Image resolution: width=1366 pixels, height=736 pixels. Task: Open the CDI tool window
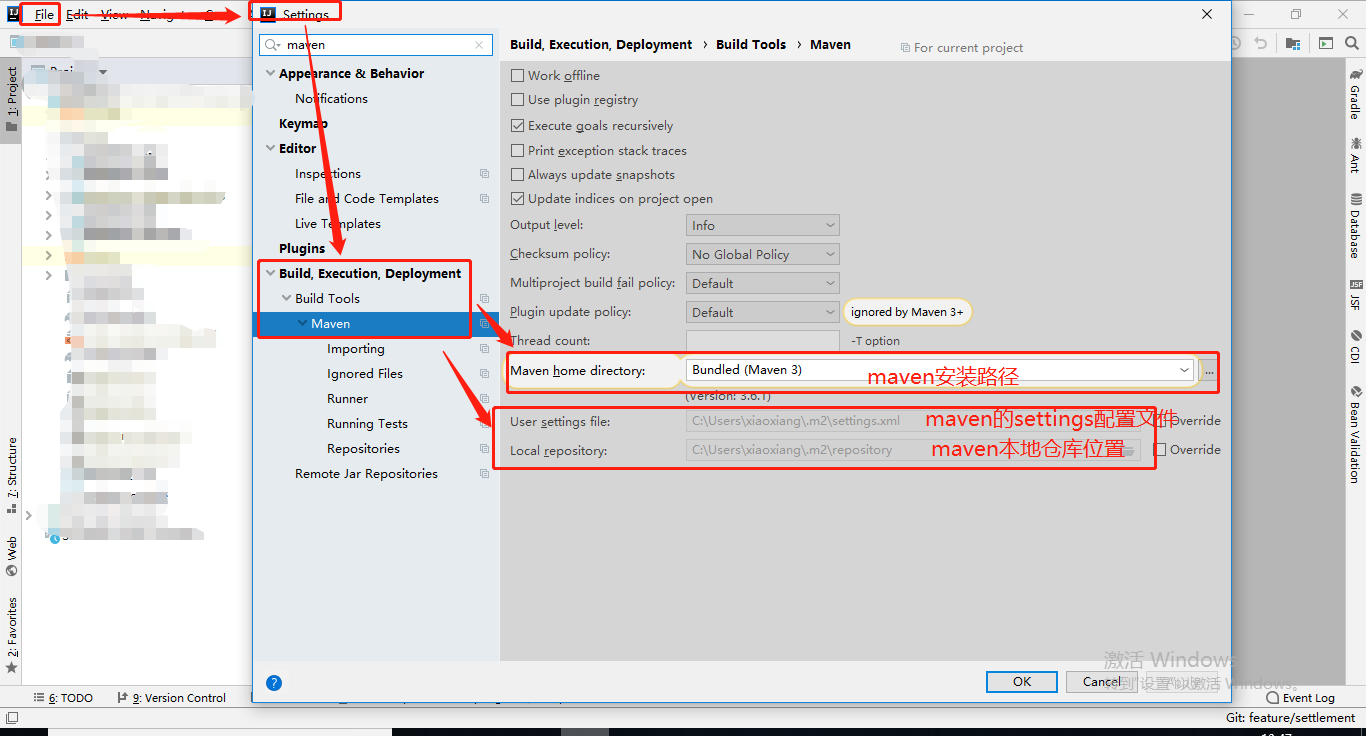(x=1355, y=346)
